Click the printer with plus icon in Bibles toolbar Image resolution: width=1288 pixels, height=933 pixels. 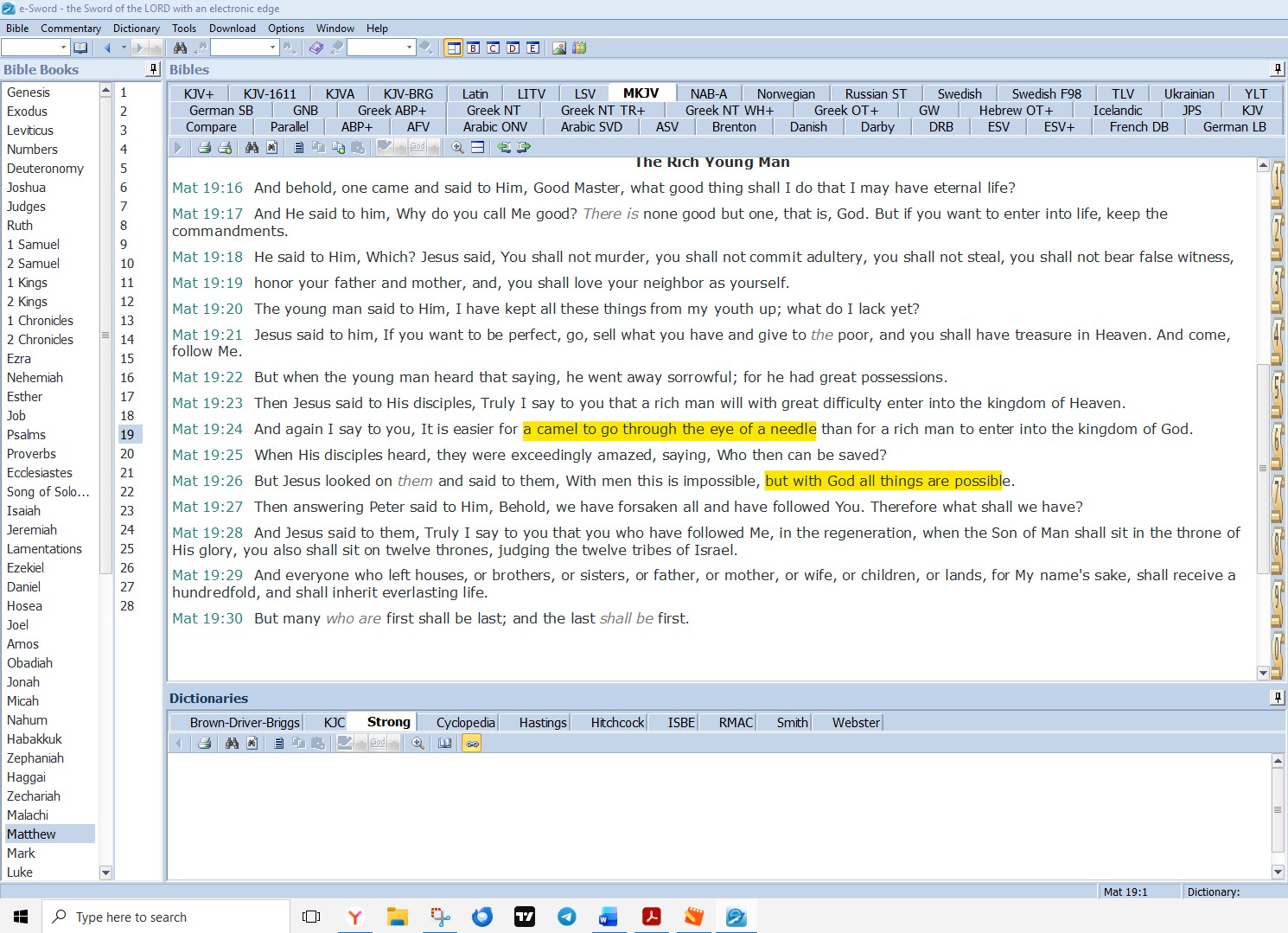[x=225, y=148]
